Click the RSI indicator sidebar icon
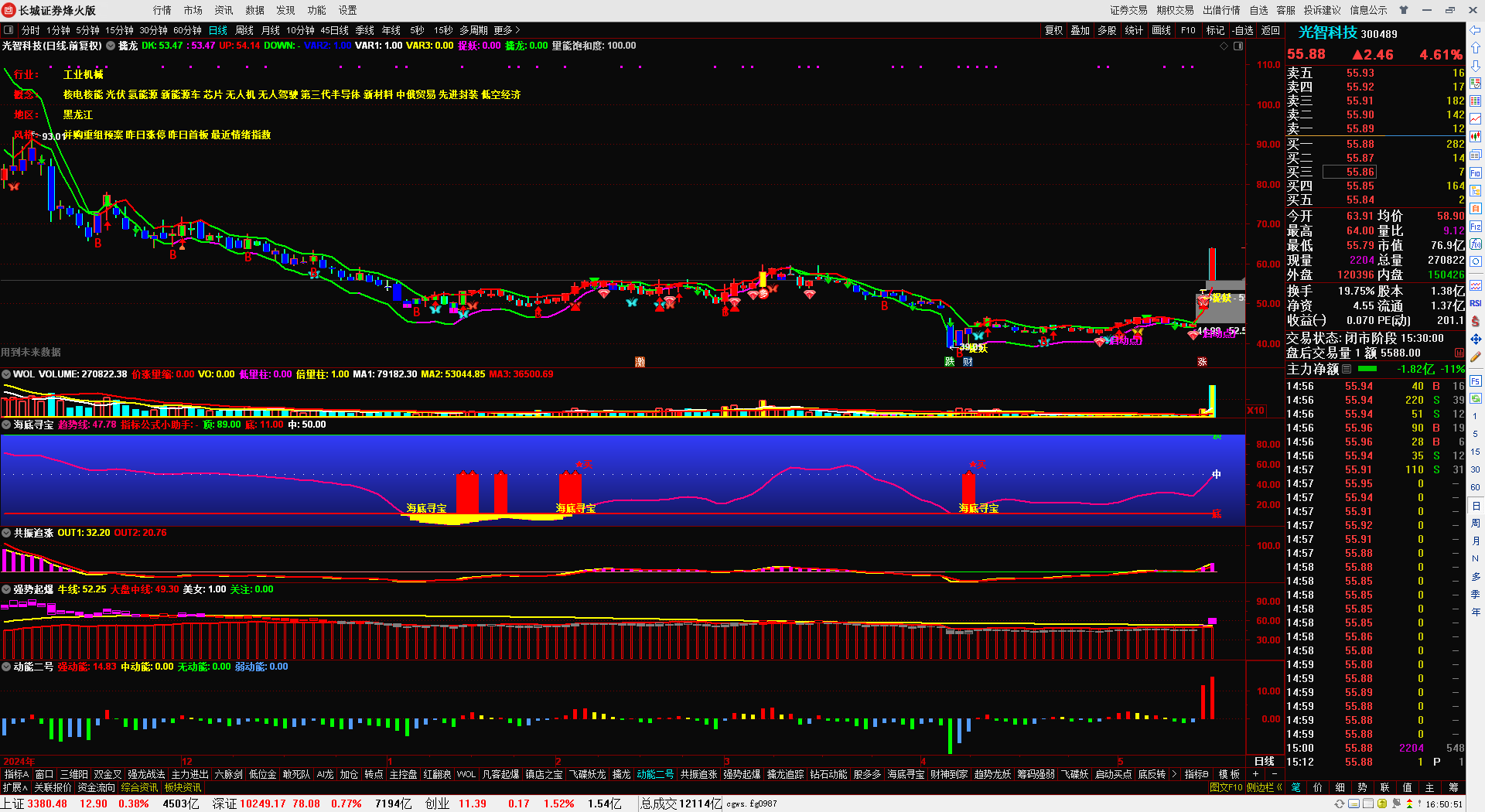This screenshot has height=812, width=1485. click(x=1476, y=303)
